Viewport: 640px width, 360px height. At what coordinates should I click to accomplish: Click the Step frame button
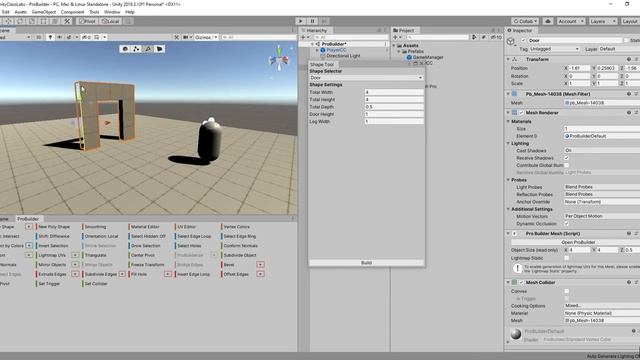324,21
